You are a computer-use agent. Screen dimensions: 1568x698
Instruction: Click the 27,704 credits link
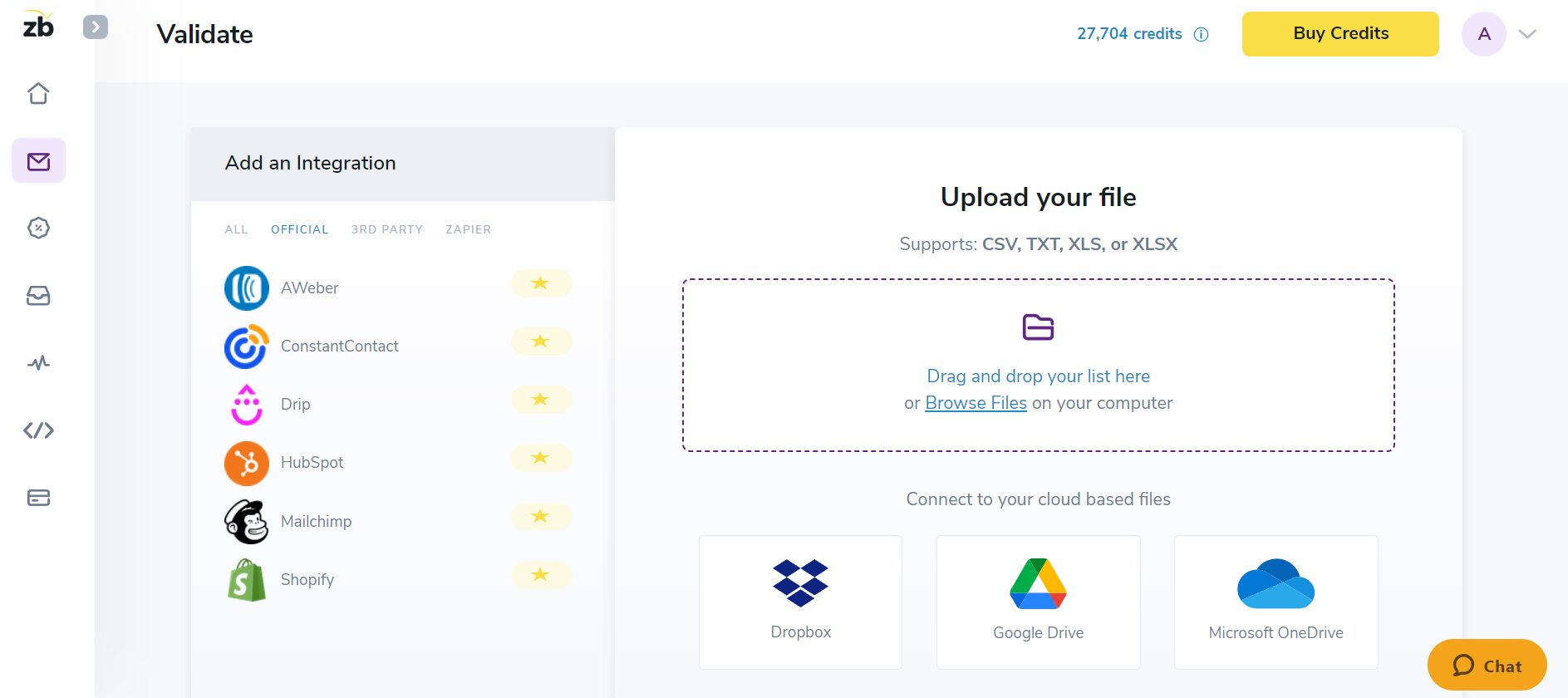click(x=1129, y=34)
